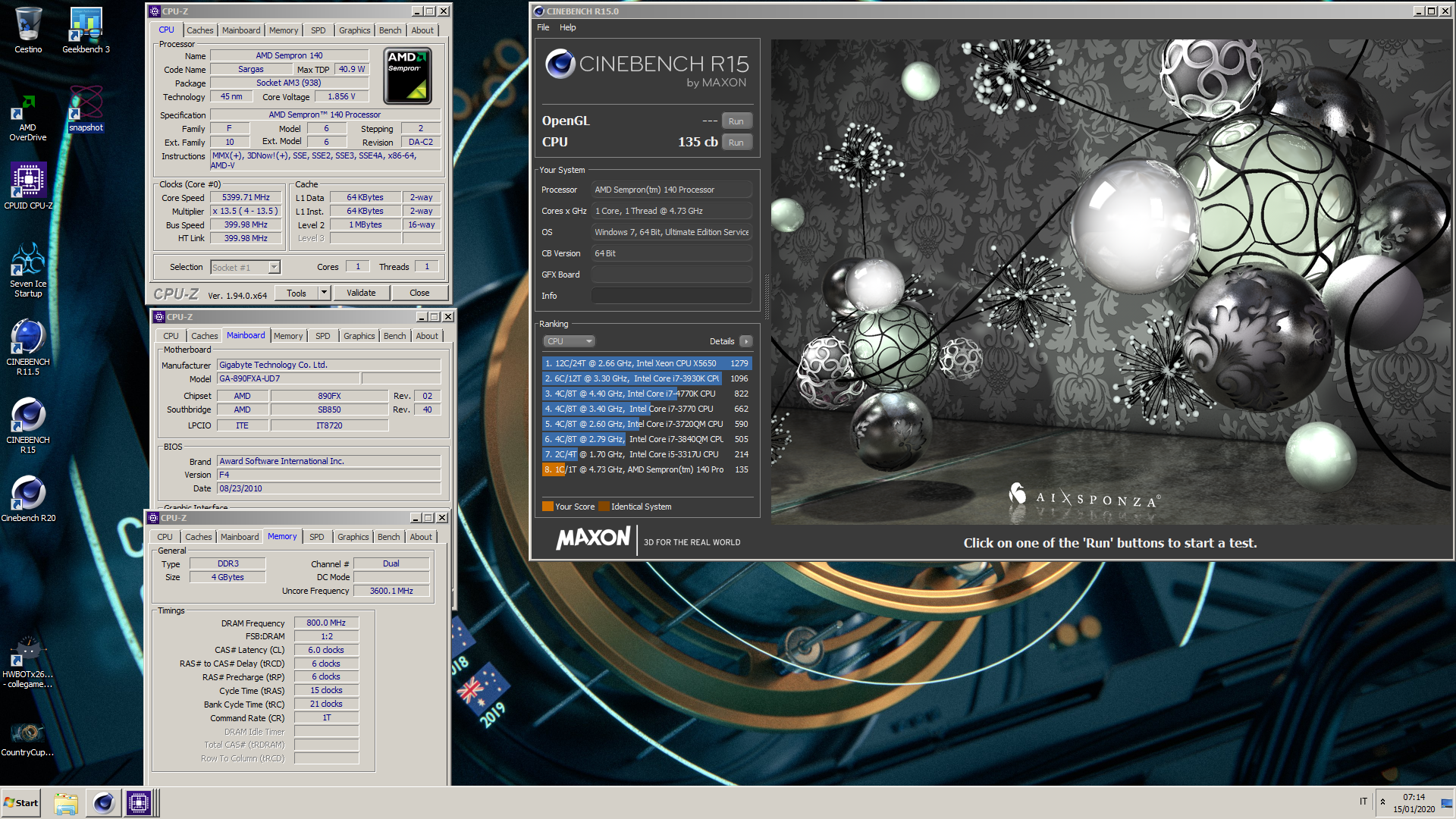Click the Model field GA-890FXA-UD7

click(x=287, y=378)
